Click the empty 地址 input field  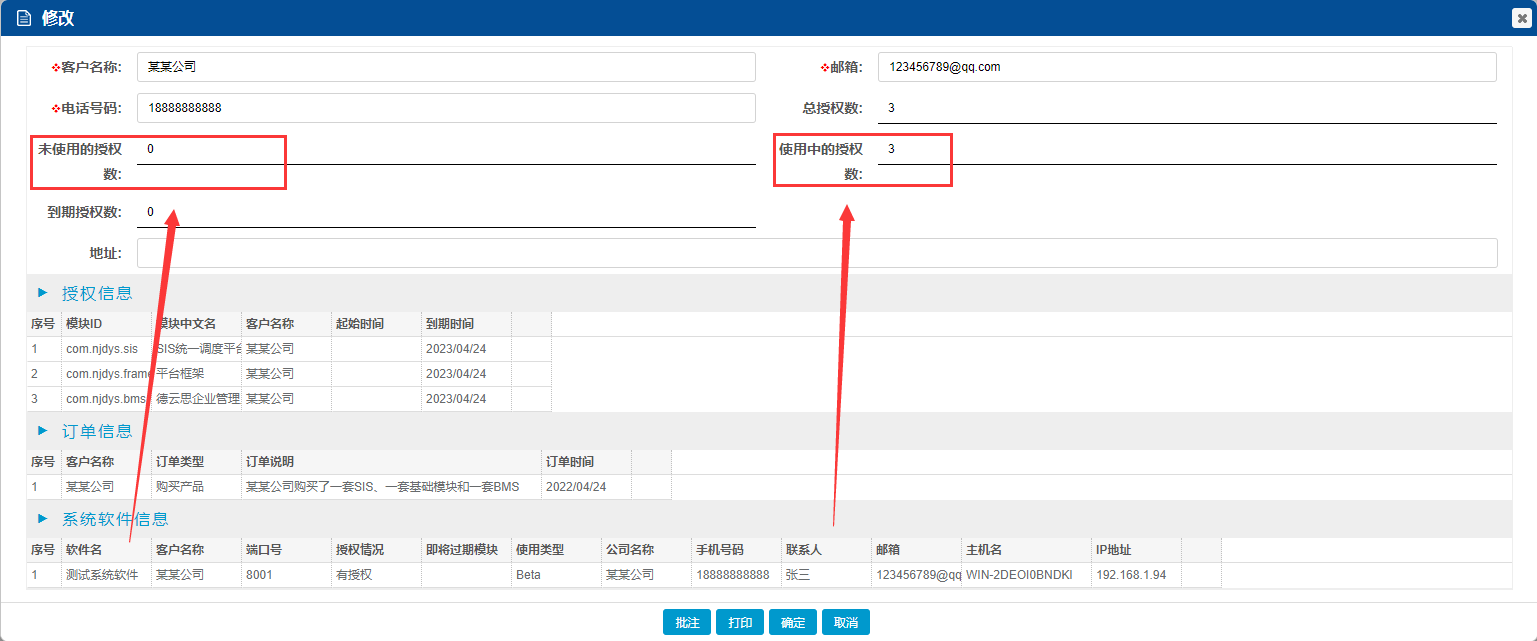[x=817, y=253]
